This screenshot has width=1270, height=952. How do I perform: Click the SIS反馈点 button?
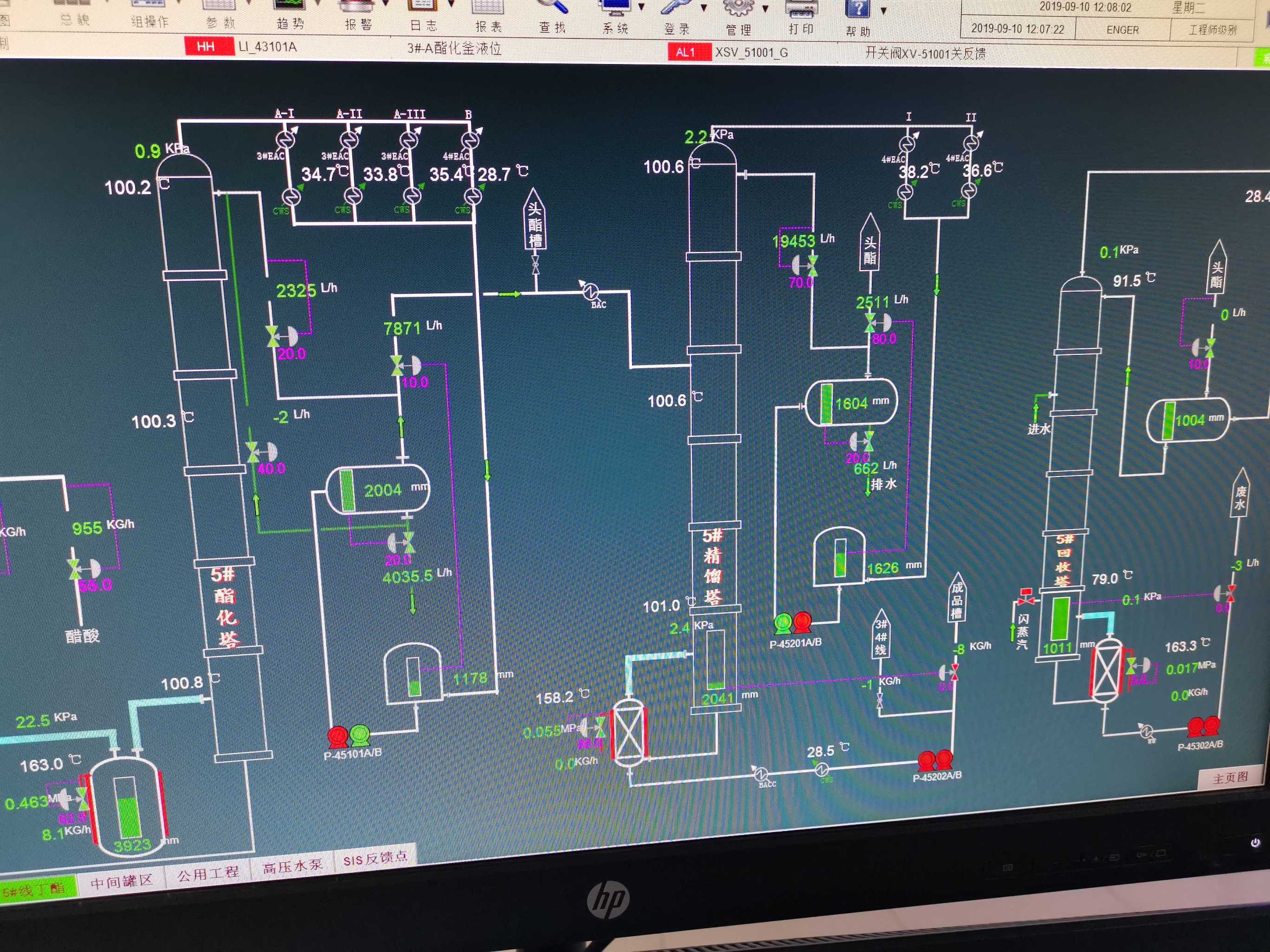point(376,858)
